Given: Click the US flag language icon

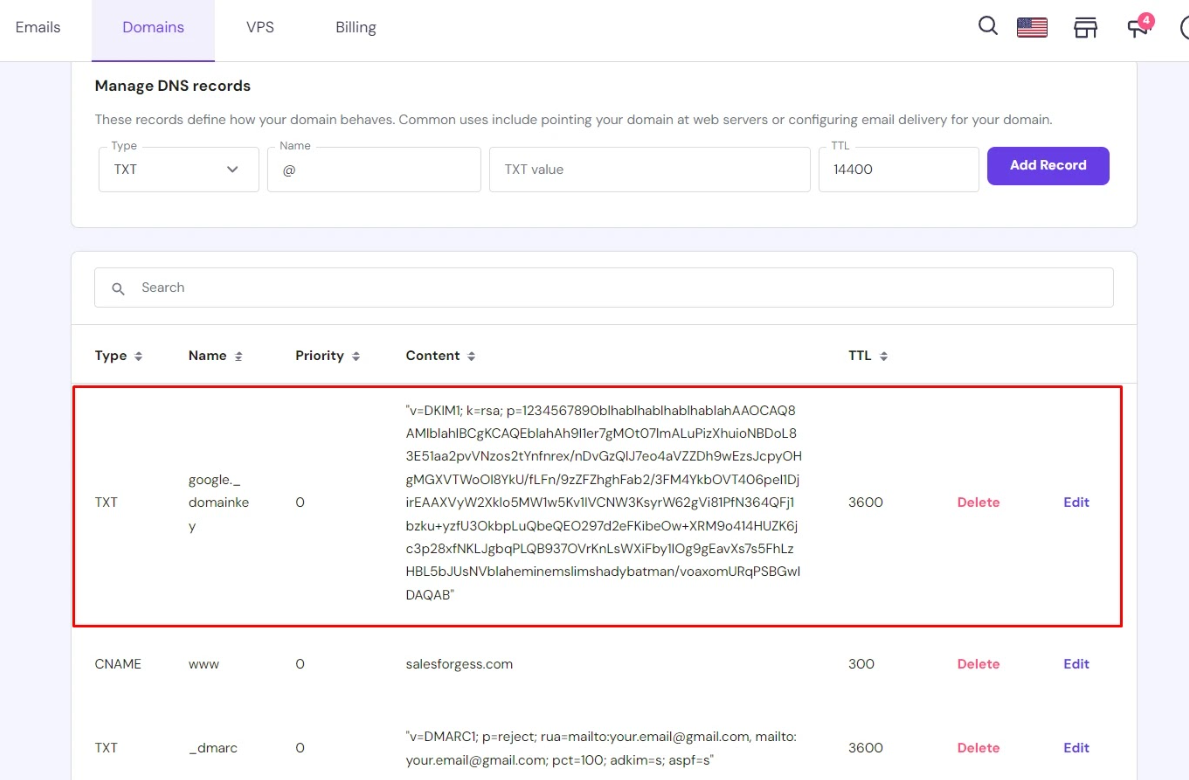Looking at the screenshot, I should [x=1032, y=27].
